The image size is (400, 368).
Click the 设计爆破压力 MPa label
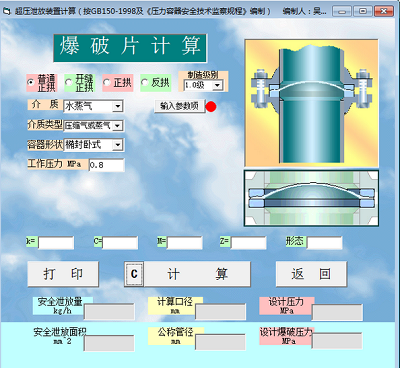pyautogui.click(x=287, y=336)
